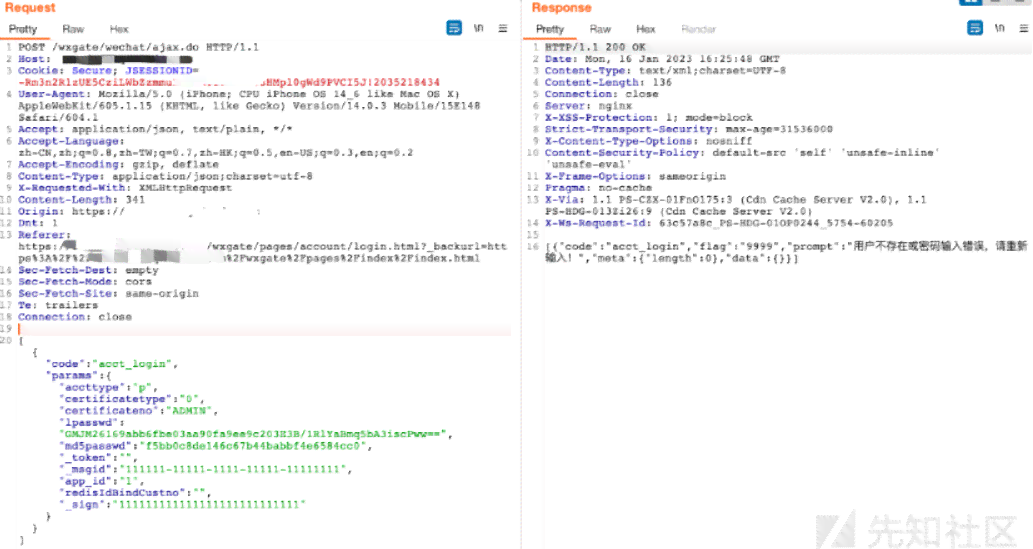Click the "app_id":"1" parameter
This screenshot has height=549, width=1033.
point(102,482)
